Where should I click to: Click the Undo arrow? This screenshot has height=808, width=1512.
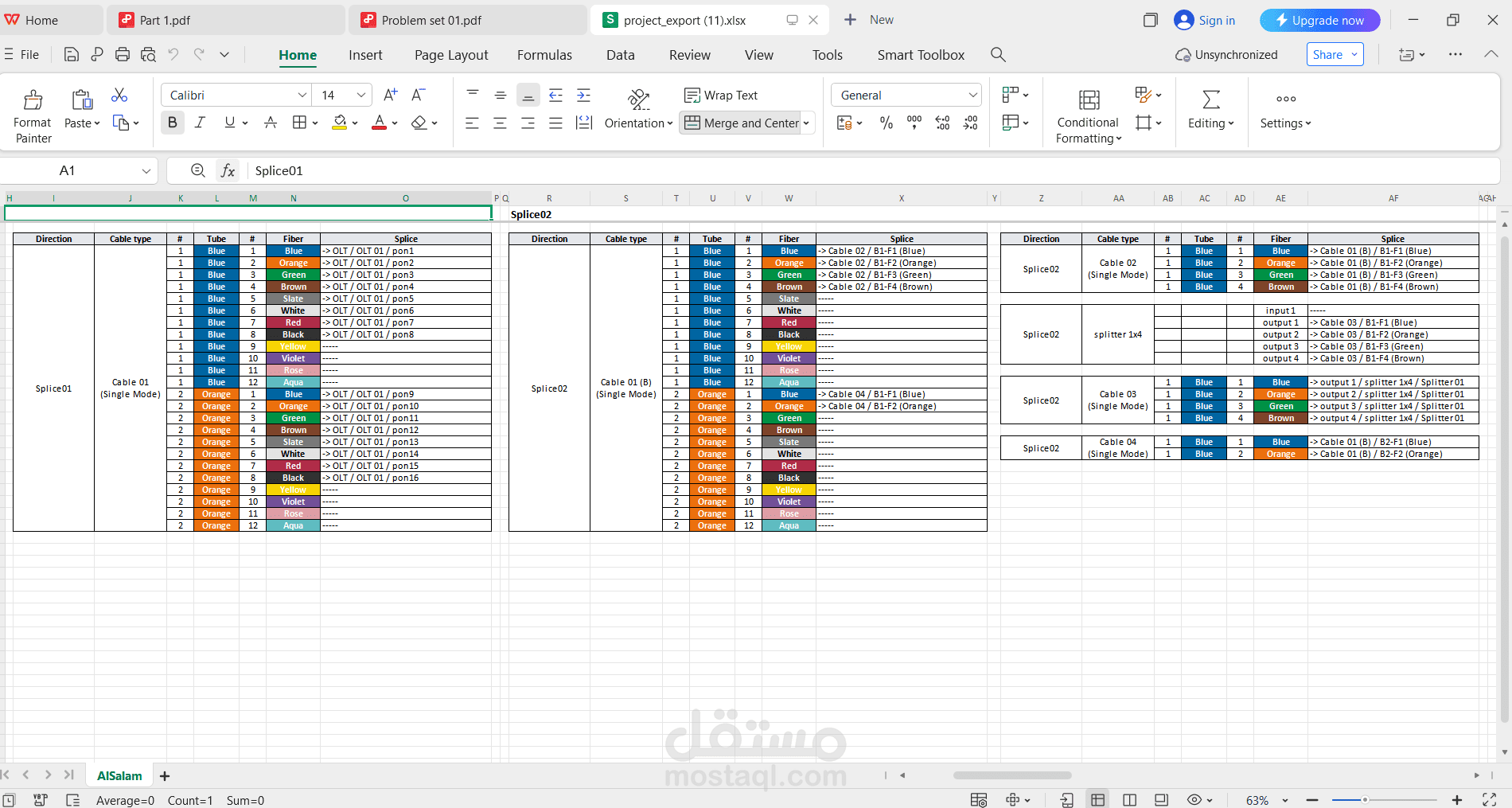[x=173, y=54]
